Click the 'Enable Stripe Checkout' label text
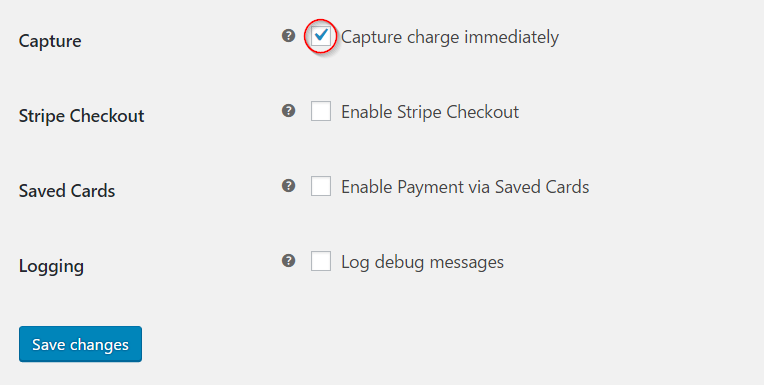Screen dimensions: 764x385 [430, 112]
